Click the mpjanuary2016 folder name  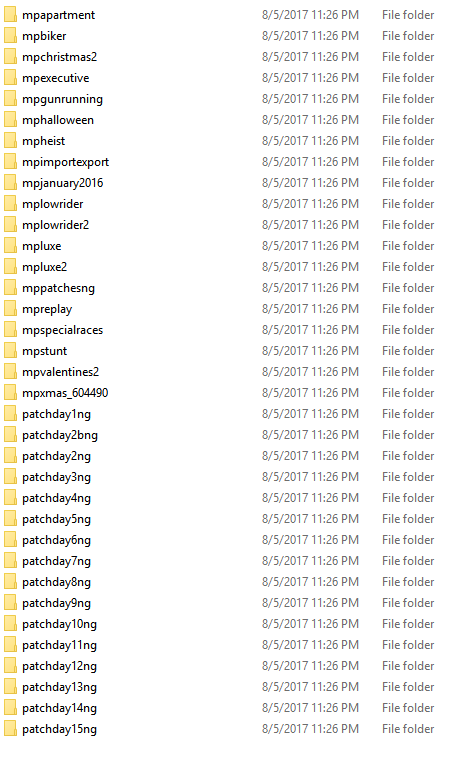[63, 183]
